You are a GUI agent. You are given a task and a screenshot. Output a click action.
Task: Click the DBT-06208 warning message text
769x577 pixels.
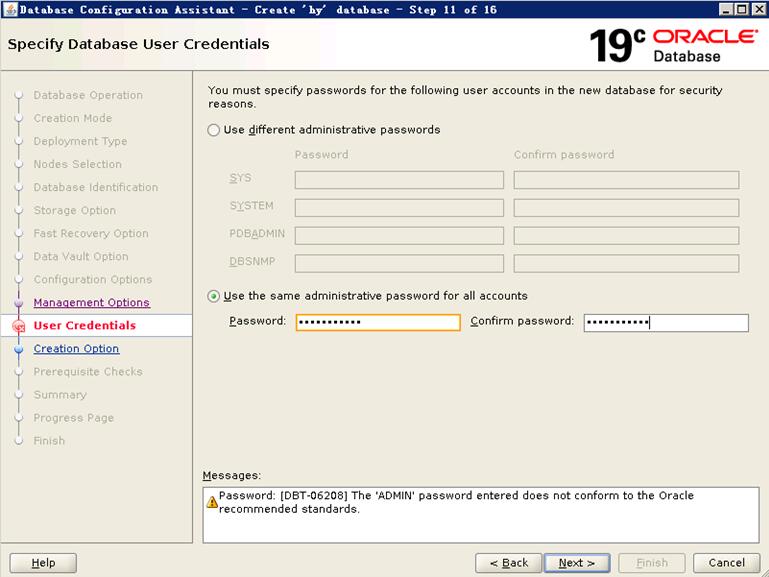pyautogui.click(x=456, y=502)
